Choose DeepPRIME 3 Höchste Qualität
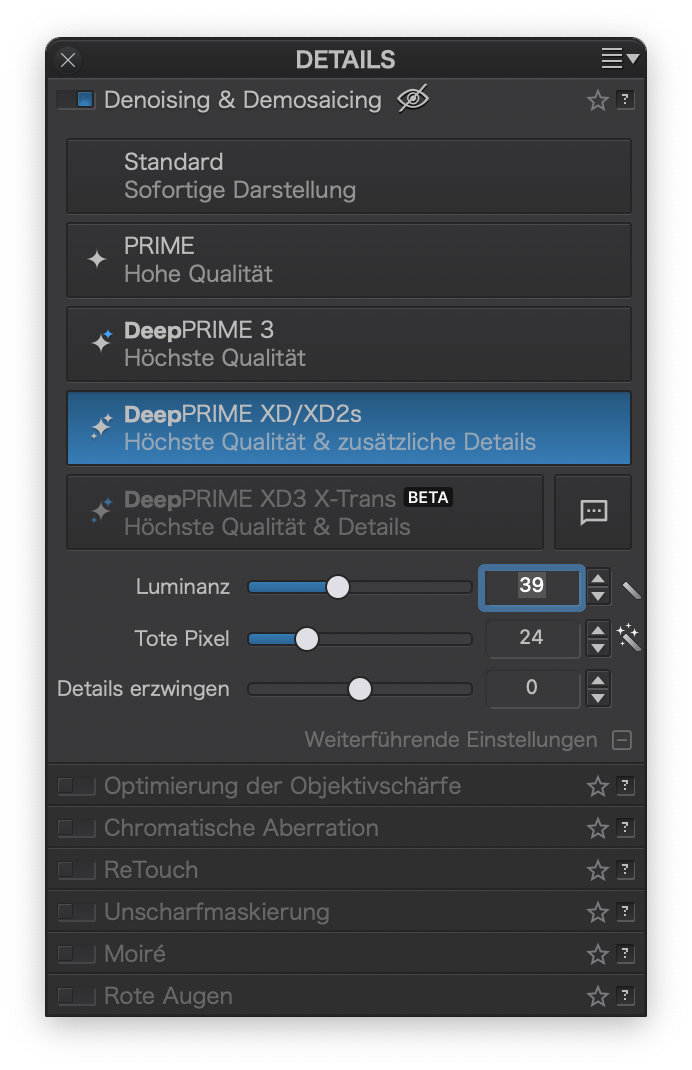692x1070 pixels. 349,344
